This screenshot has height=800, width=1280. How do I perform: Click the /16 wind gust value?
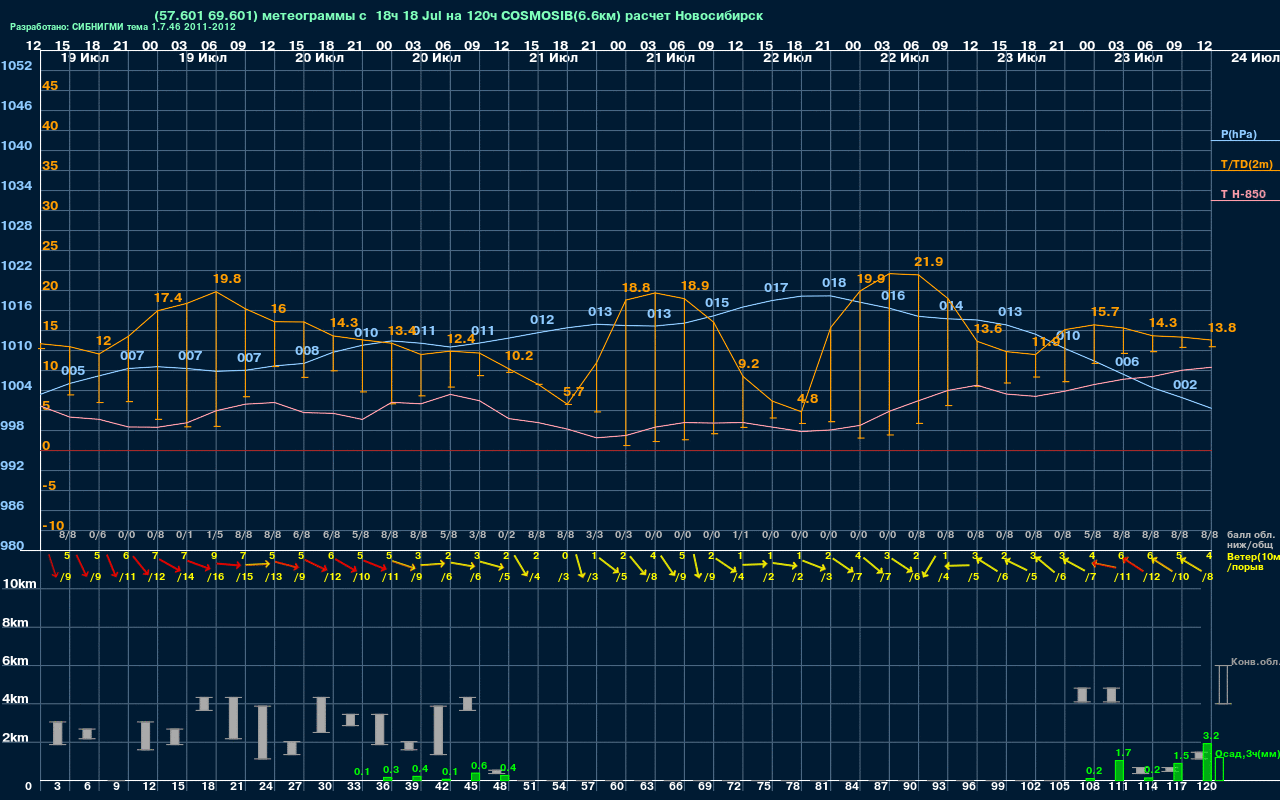[x=216, y=577]
